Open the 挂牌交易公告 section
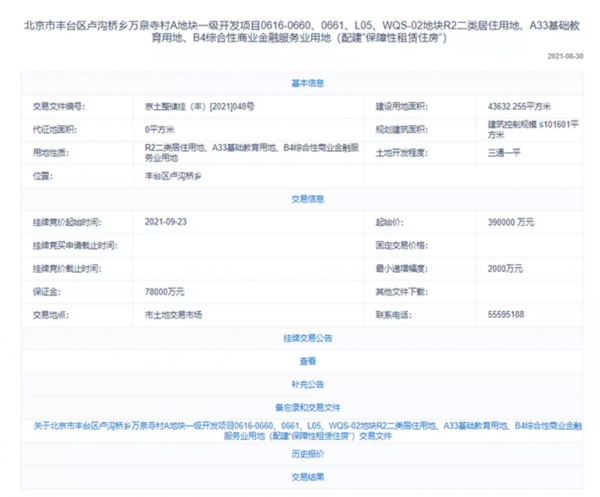The width and height of the screenshot is (600, 497). pyautogui.click(x=308, y=338)
